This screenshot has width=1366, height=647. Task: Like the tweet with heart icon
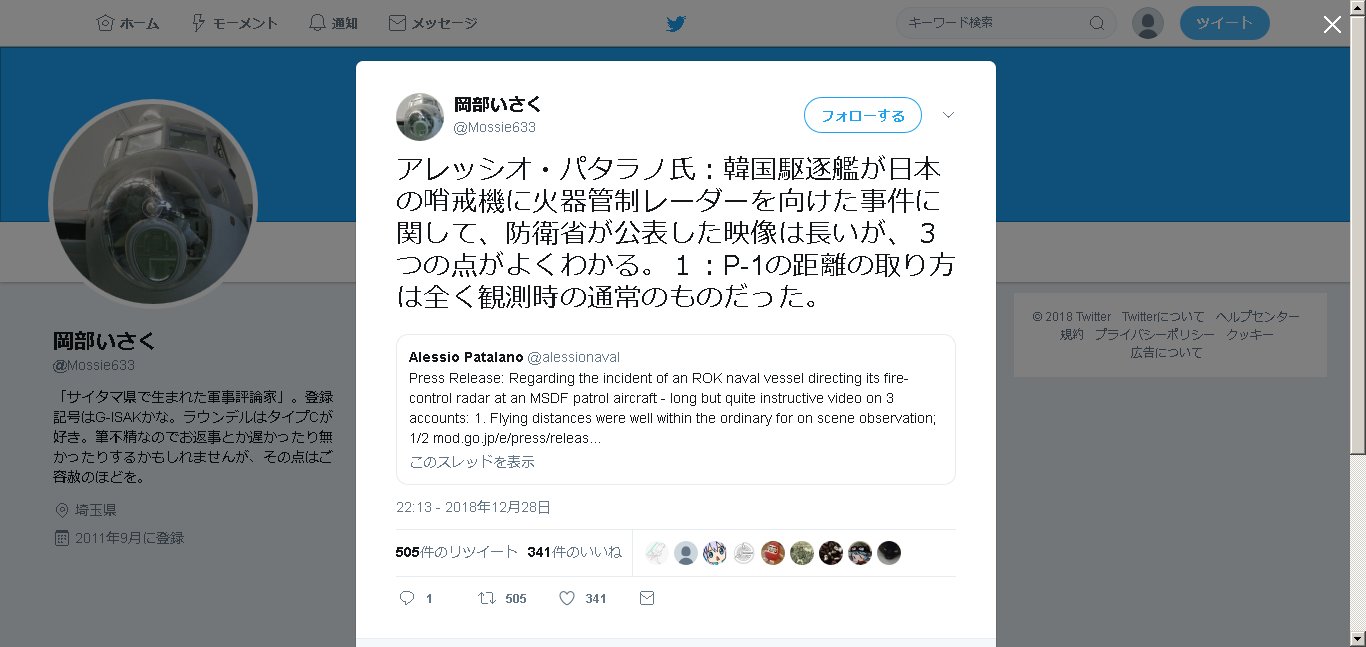566,598
